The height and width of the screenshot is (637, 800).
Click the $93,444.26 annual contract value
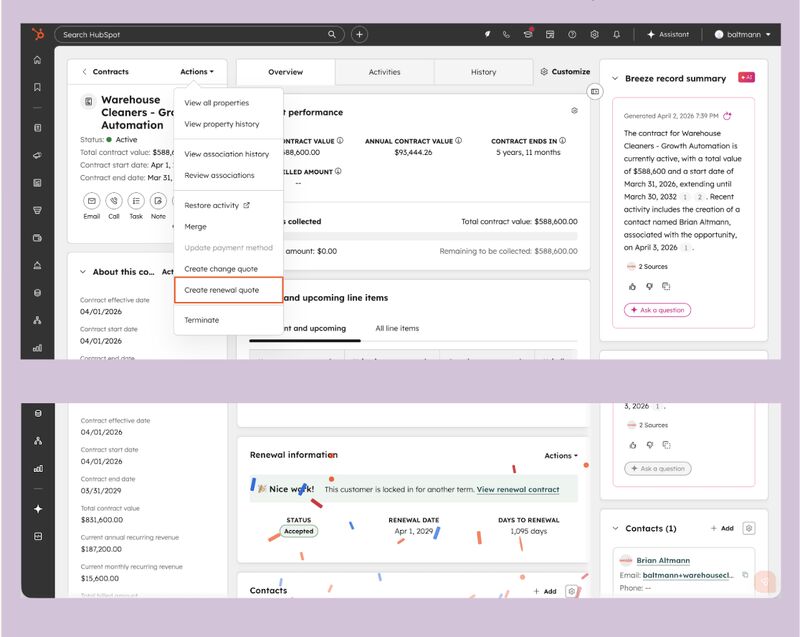click(413, 152)
